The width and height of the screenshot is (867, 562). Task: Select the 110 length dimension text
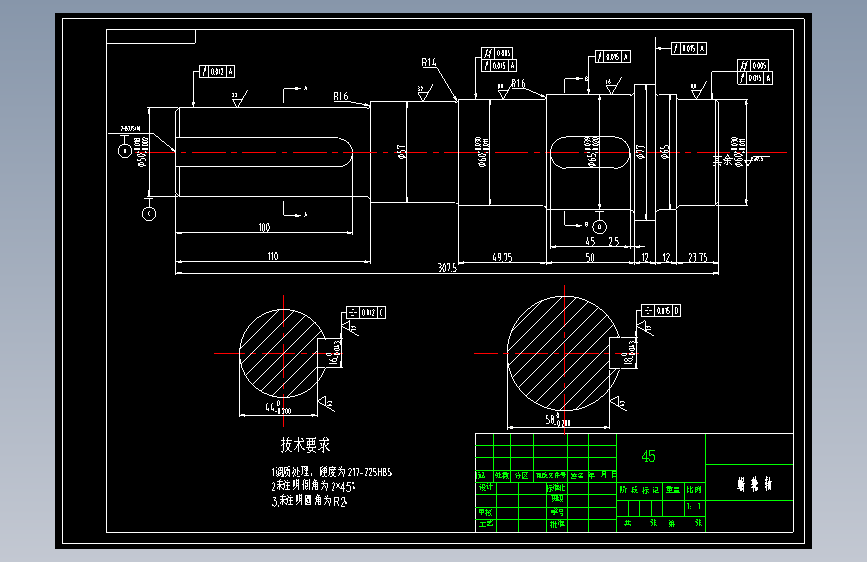(x=273, y=256)
